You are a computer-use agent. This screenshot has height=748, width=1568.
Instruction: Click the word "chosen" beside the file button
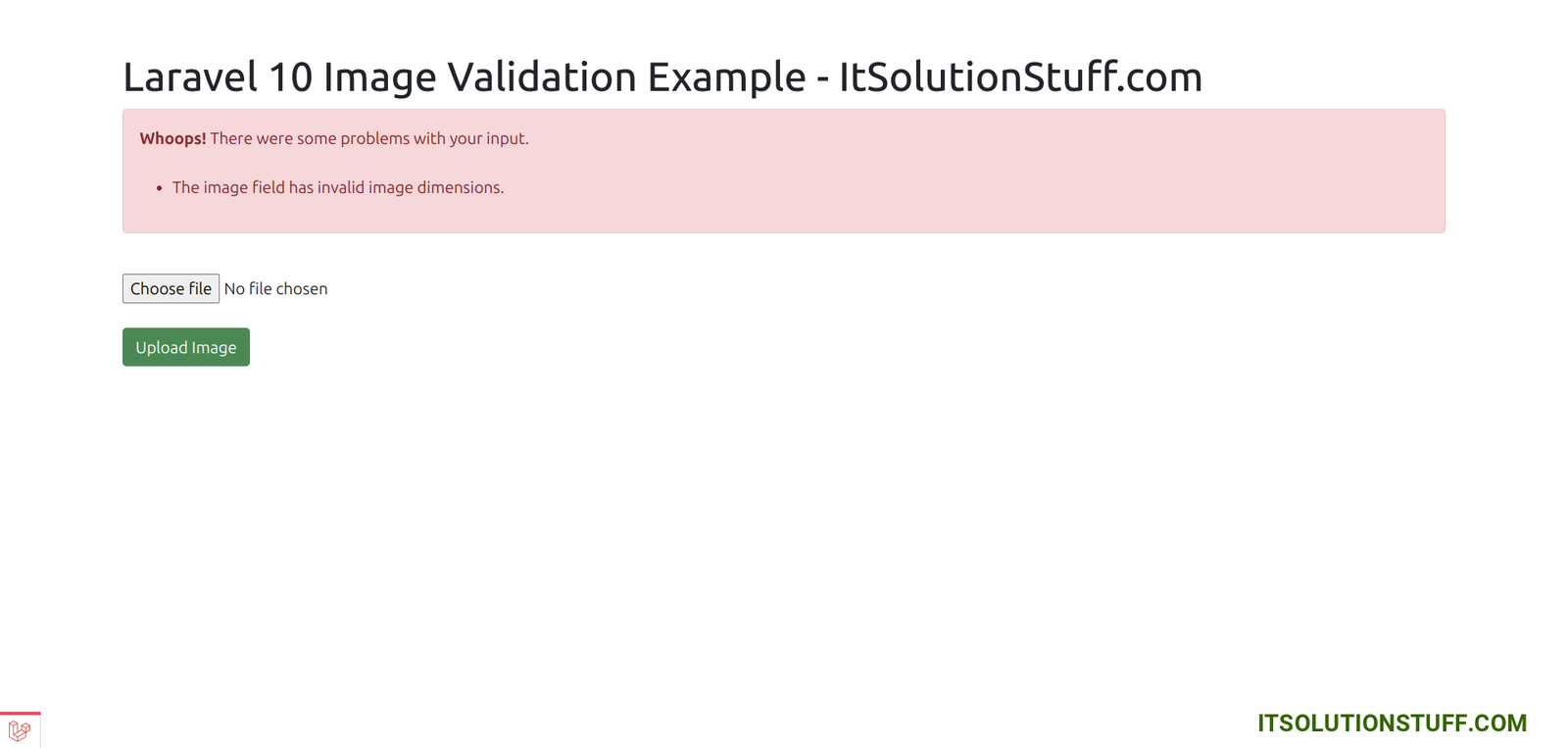(302, 289)
